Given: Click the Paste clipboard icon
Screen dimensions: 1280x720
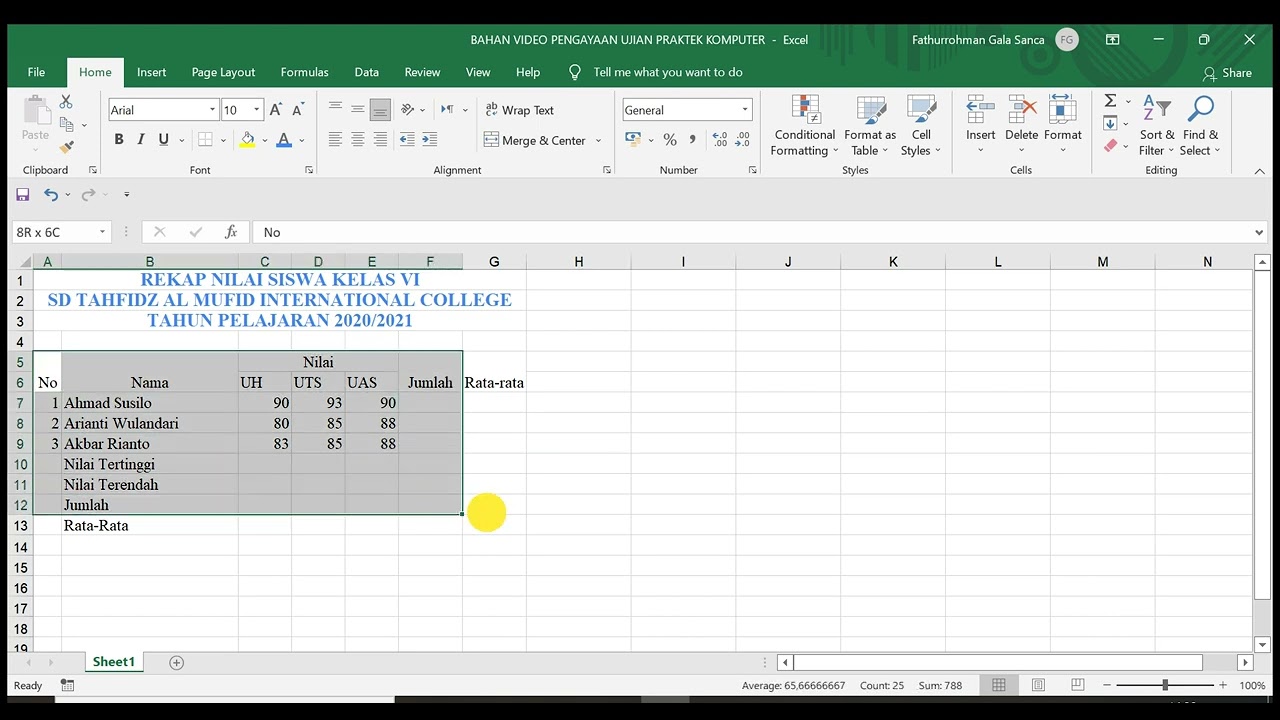Looking at the screenshot, I should click(35, 110).
